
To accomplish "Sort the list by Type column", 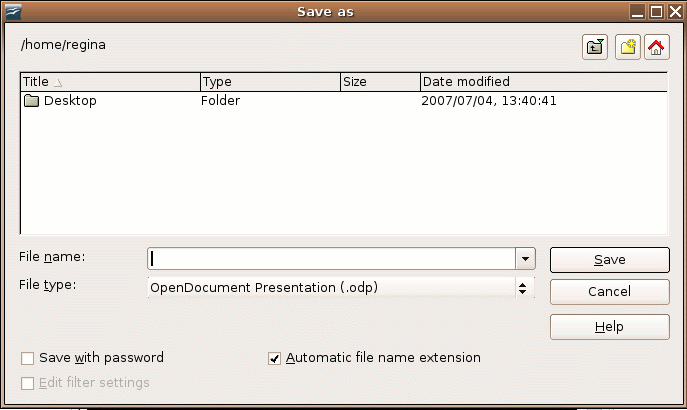I will [x=270, y=82].
